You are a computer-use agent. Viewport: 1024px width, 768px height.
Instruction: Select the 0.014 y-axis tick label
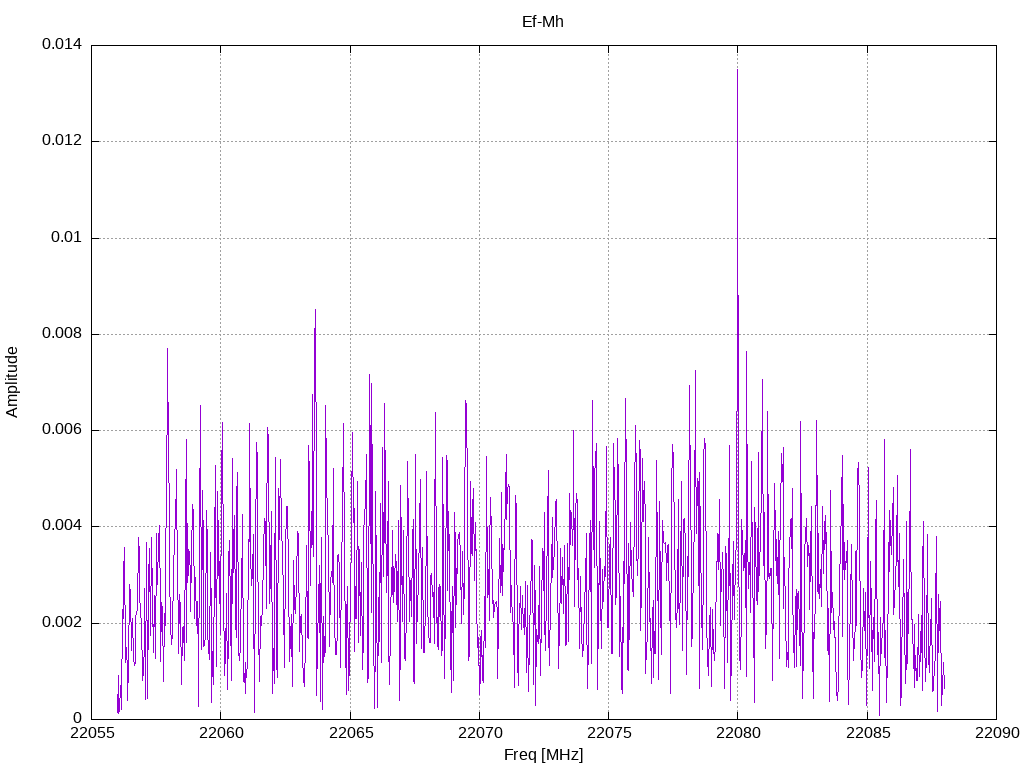pyautogui.click(x=61, y=45)
